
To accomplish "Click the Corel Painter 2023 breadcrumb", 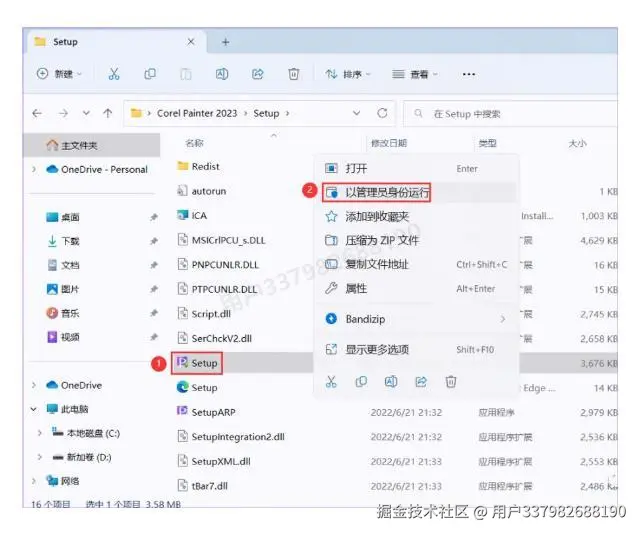I will tap(197, 113).
